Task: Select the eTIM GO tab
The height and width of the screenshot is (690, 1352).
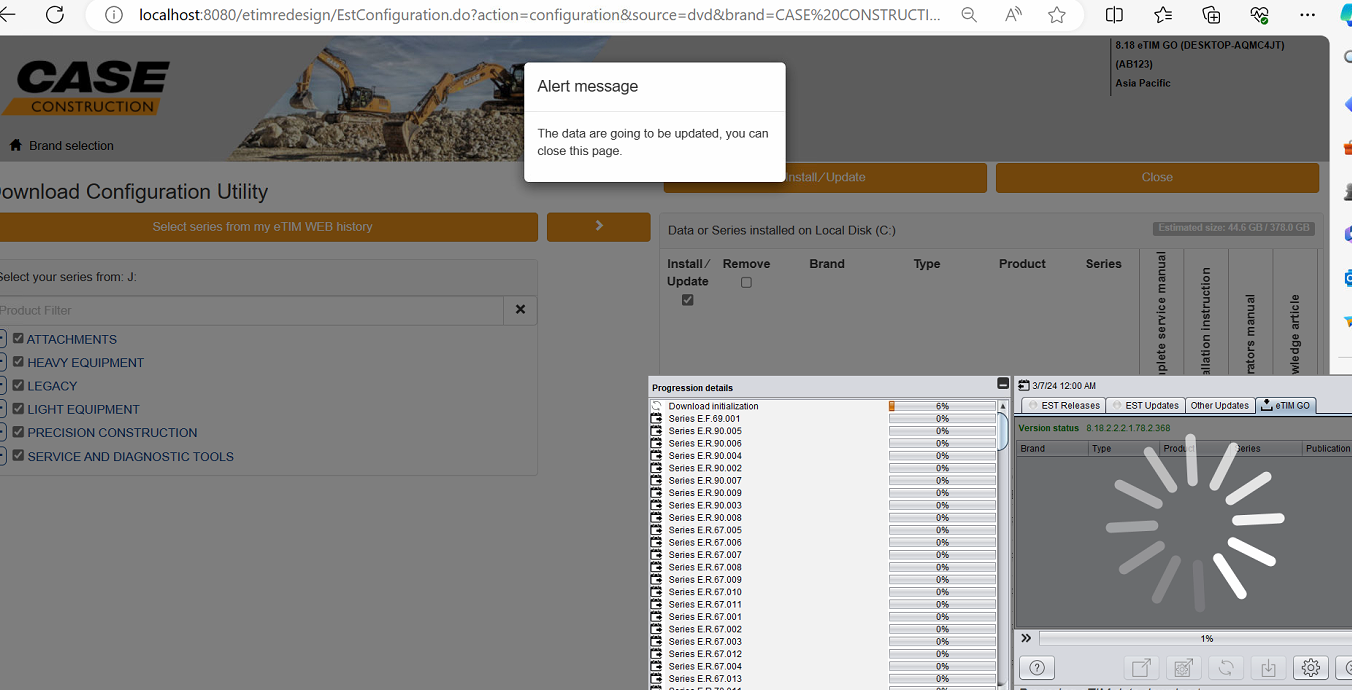Action: pos(1286,405)
